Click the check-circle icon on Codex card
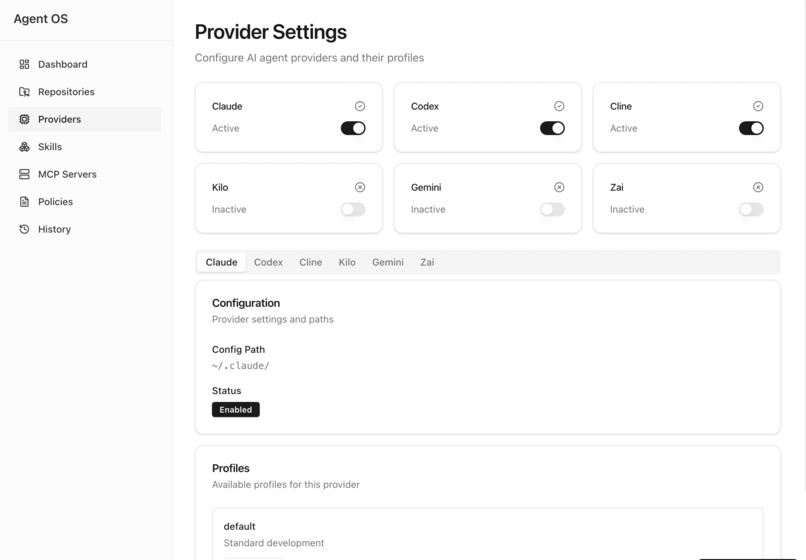Screen dimensions: 806x560 (x=559, y=106)
